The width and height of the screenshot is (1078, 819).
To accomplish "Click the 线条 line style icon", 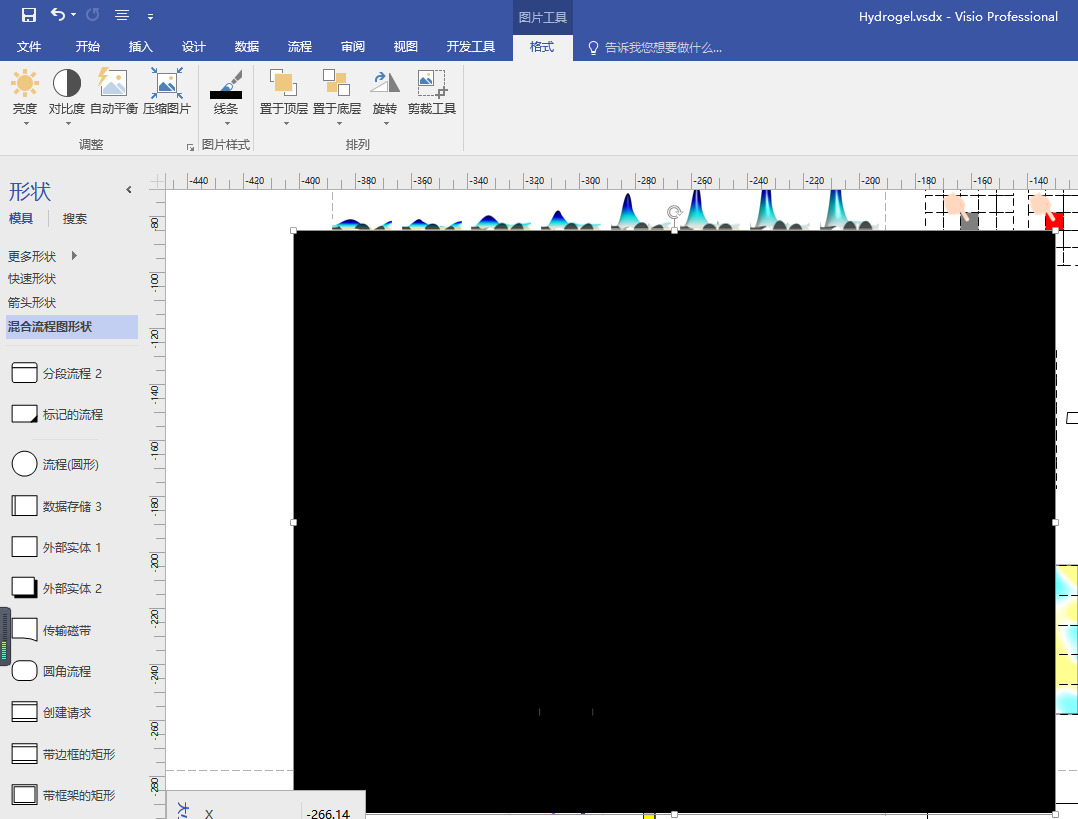I will 226,84.
